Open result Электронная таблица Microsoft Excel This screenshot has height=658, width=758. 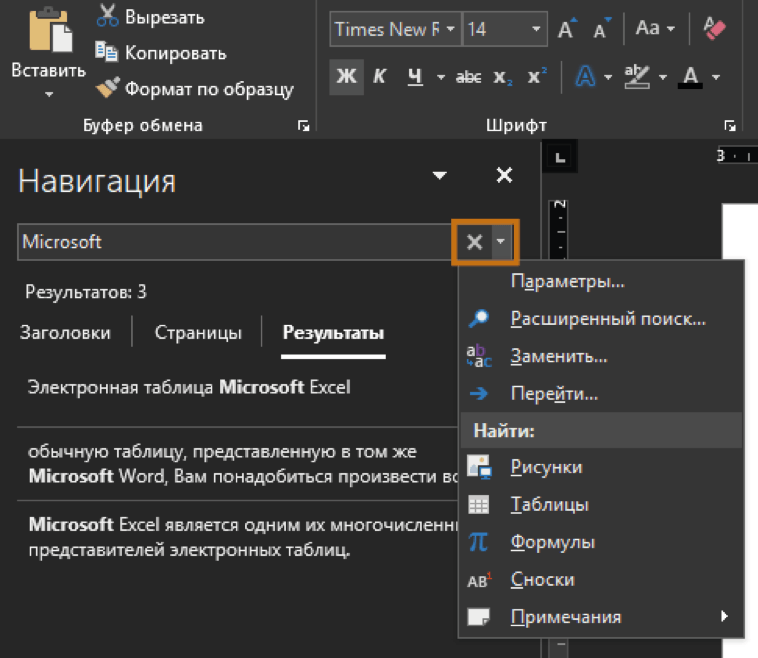(x=189, y=387)
